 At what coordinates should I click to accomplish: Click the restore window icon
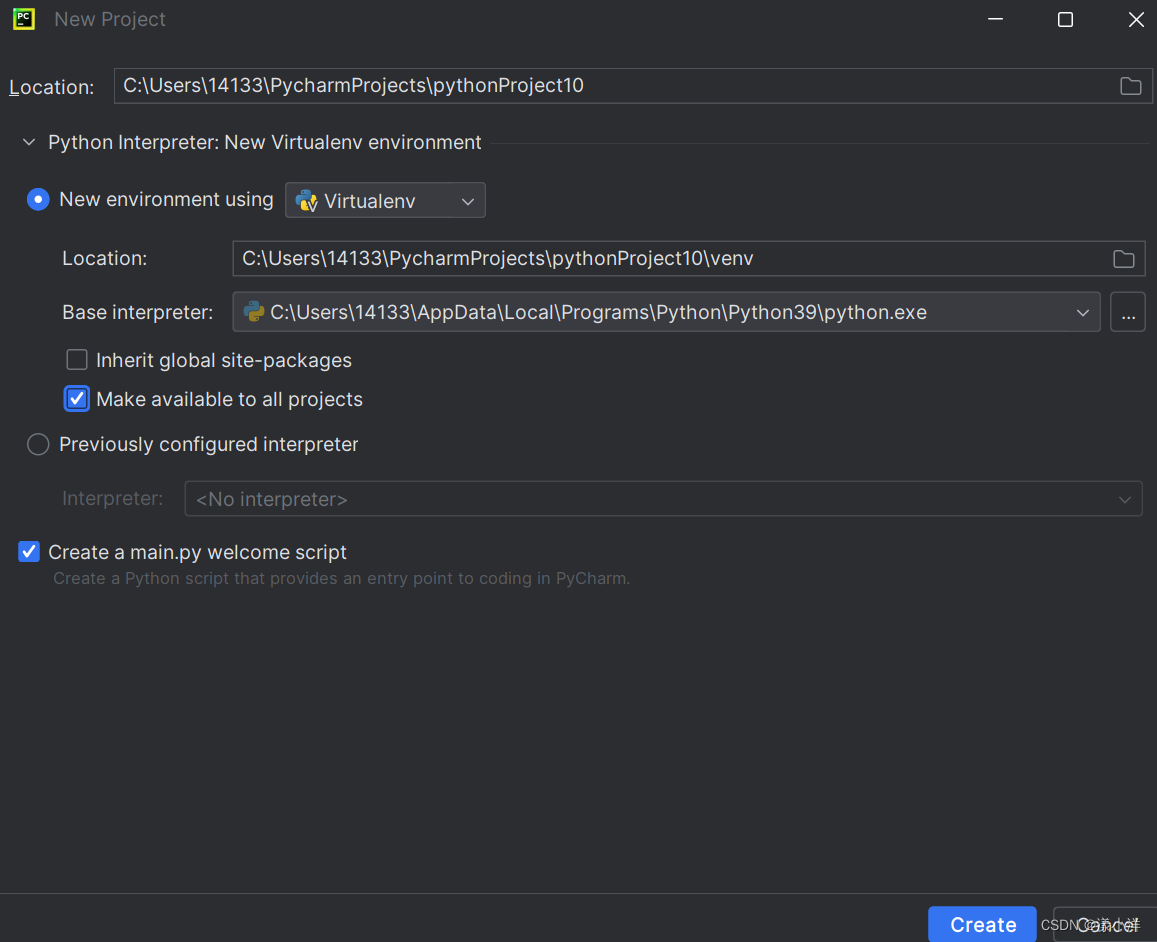coord(1065,19)
